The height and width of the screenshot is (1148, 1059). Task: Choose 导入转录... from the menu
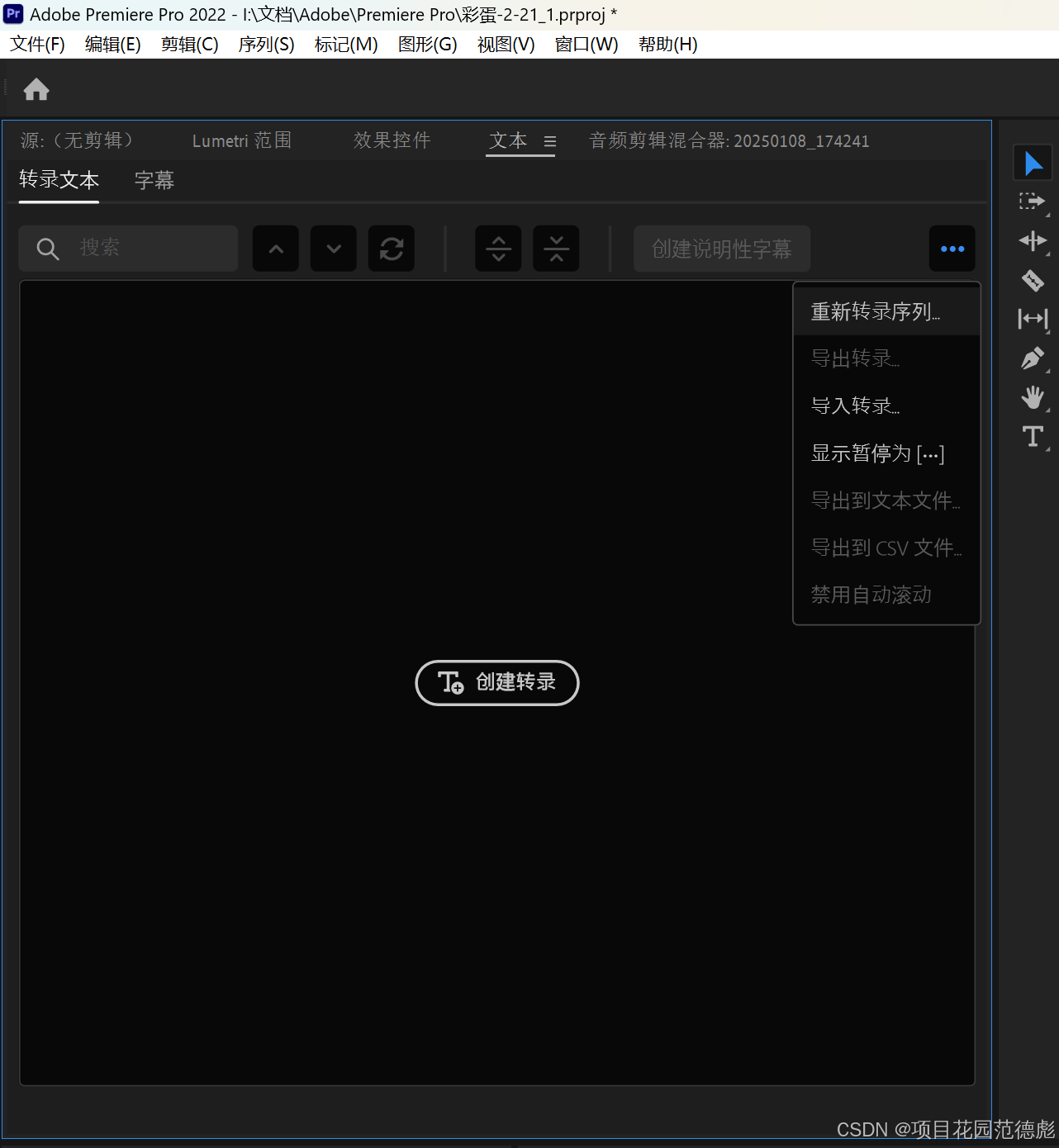(886, 406)
